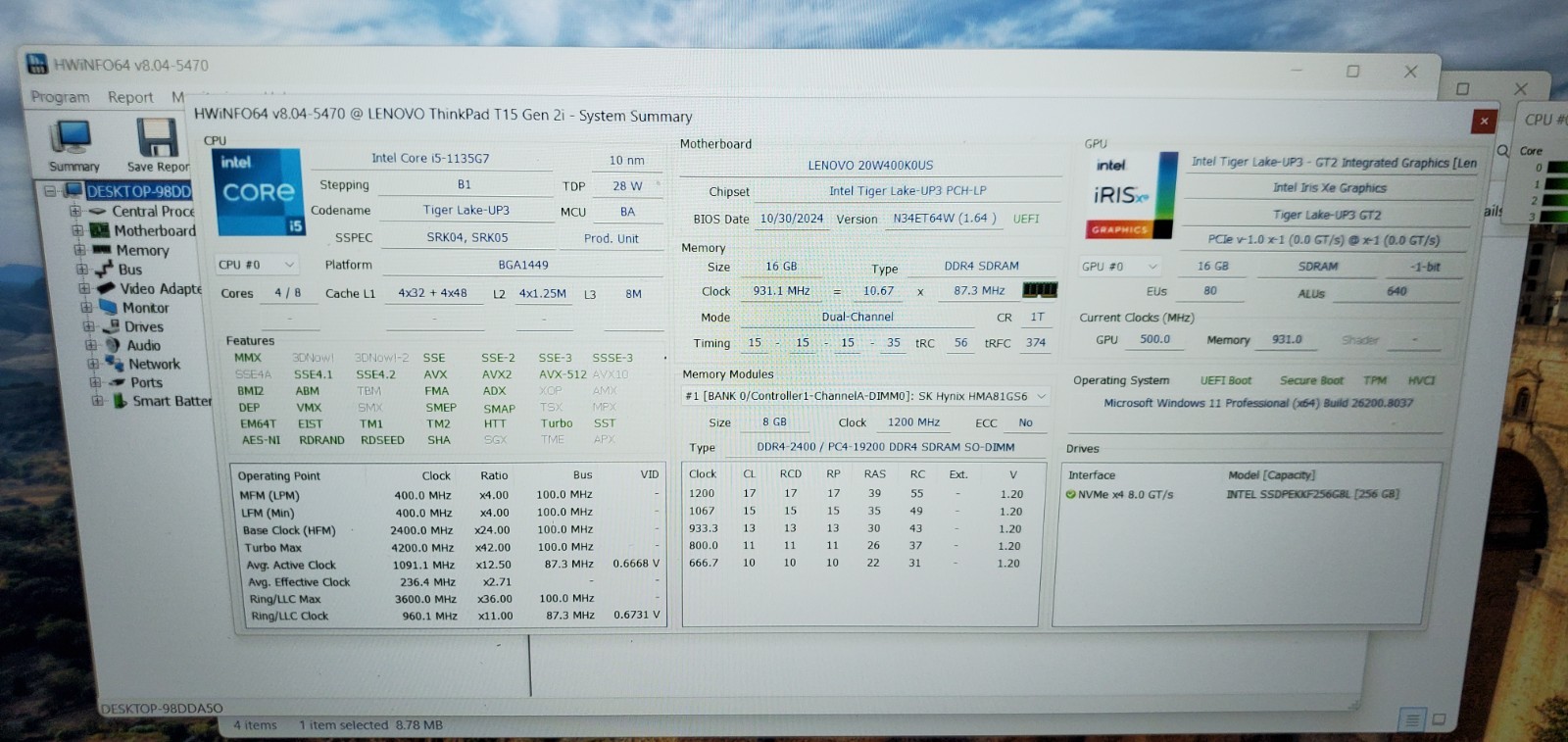Click the HWiNFO64 title bar app icon
The width and height of the screenshot is (1568, 742).
[37, 65]
